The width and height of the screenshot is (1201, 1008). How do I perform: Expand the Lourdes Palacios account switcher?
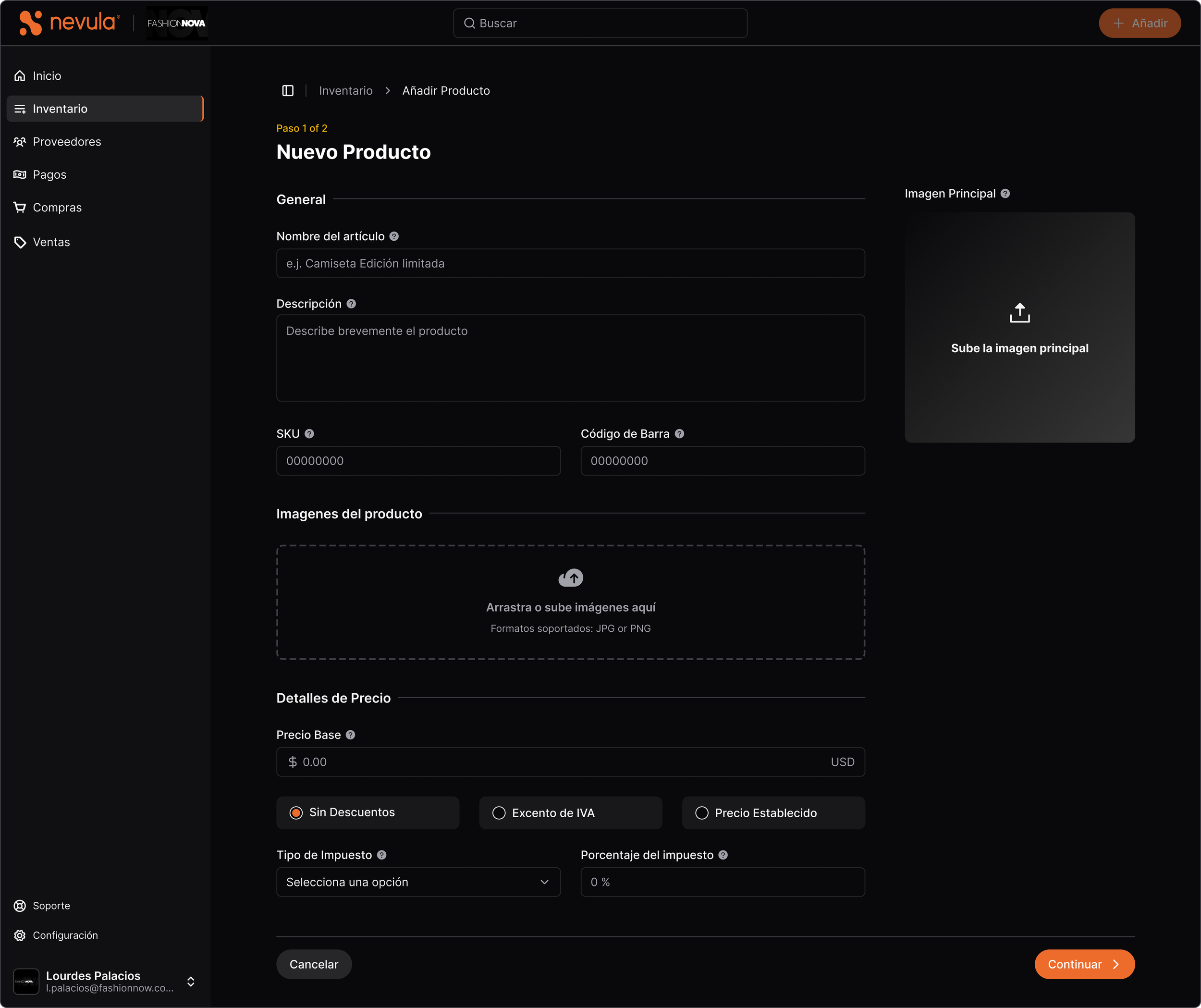[191, 981]
